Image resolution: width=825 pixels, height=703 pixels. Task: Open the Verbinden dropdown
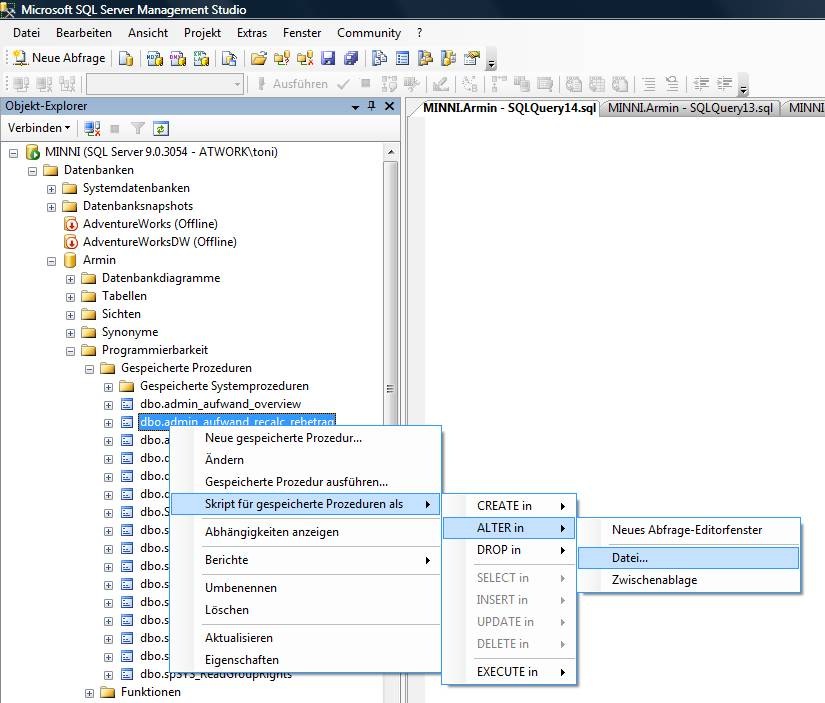[38, 128]
